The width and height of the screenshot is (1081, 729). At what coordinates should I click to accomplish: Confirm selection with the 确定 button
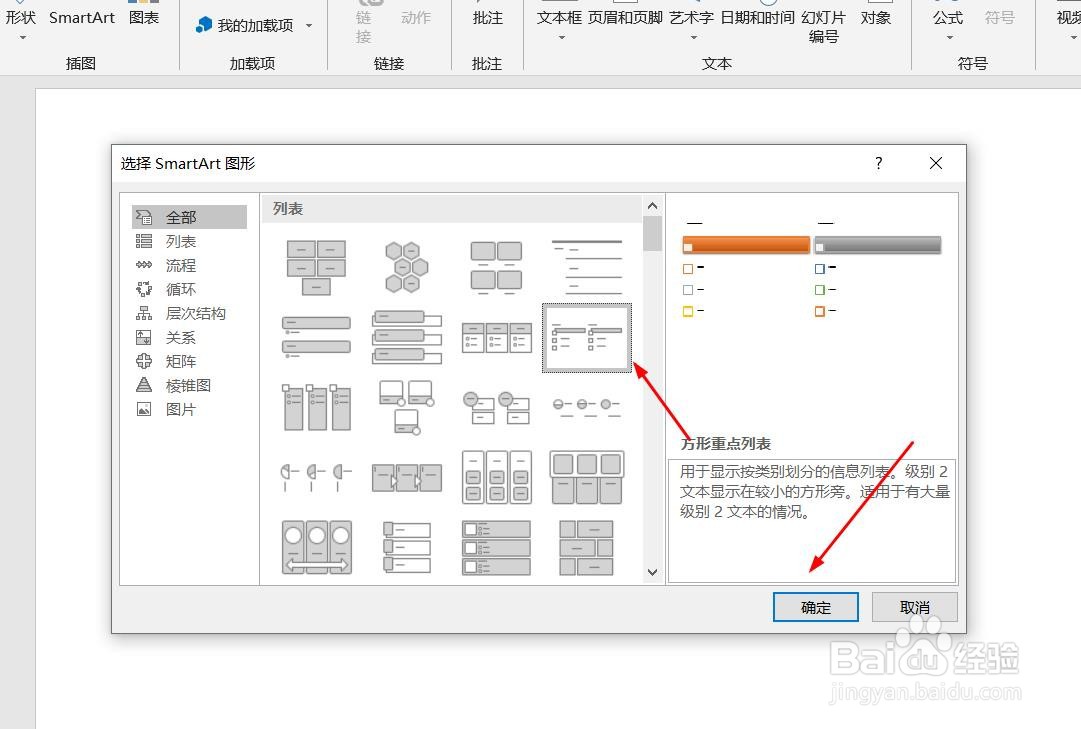(816, 607)
